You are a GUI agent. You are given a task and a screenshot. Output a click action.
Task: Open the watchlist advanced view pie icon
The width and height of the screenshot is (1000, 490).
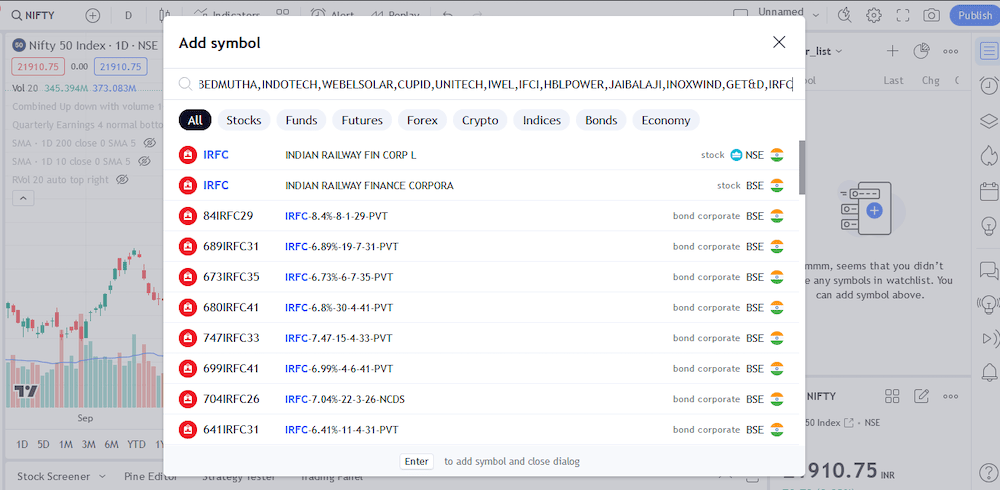[x=921, y=51]
